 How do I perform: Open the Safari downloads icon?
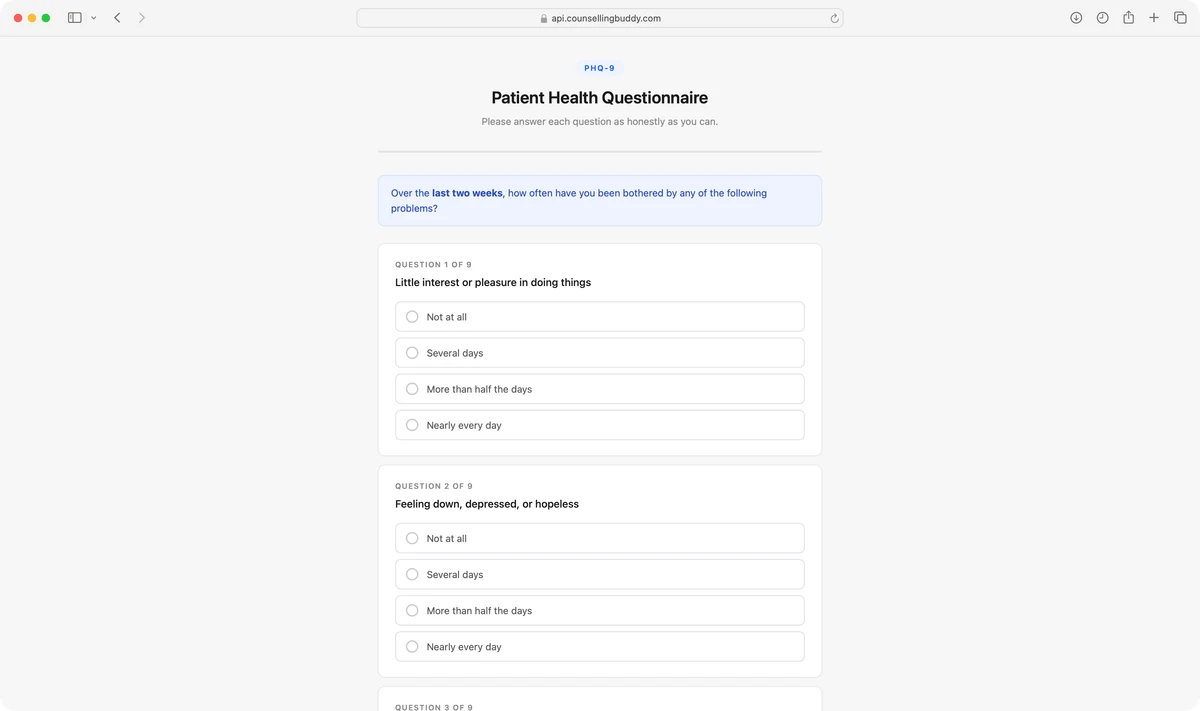point(1076,17)
